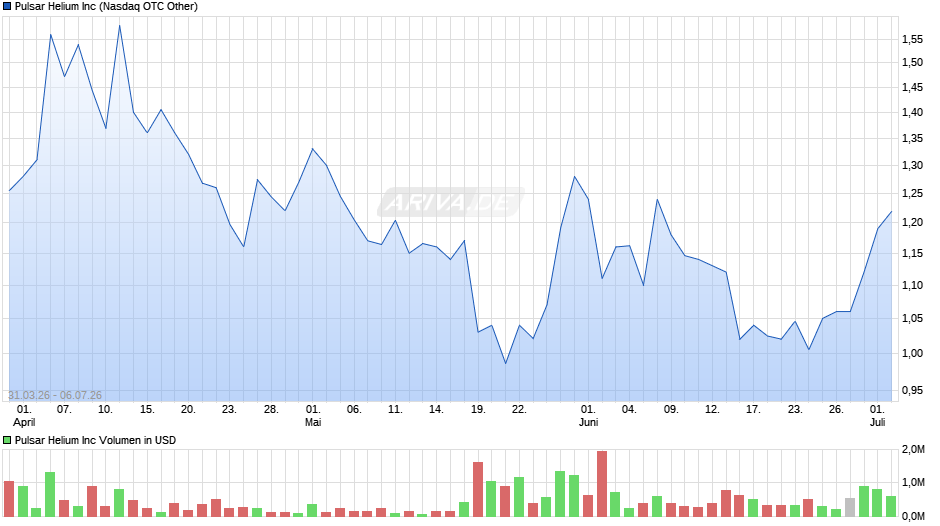The height and width of the screenshot is (526, 940).
Task: Click the '26.' June date label
Action: (836, 410)
